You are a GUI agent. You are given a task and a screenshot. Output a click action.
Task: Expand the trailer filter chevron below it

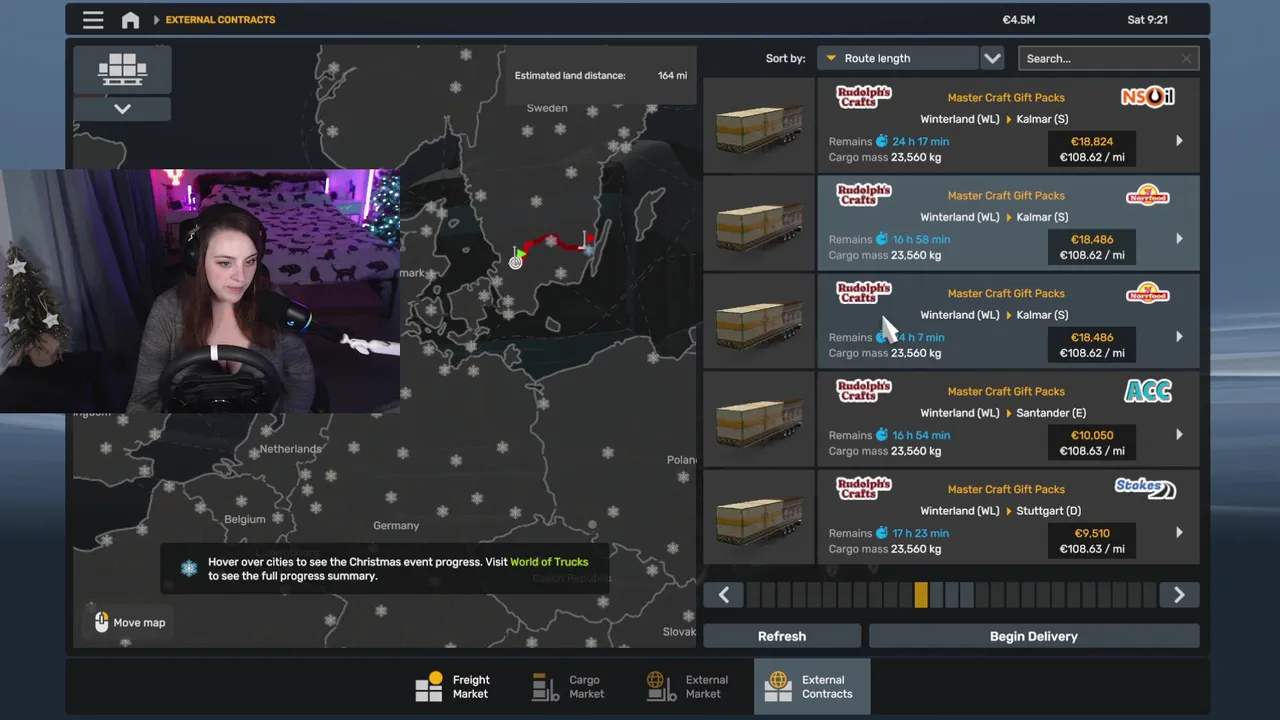(122, 109)
